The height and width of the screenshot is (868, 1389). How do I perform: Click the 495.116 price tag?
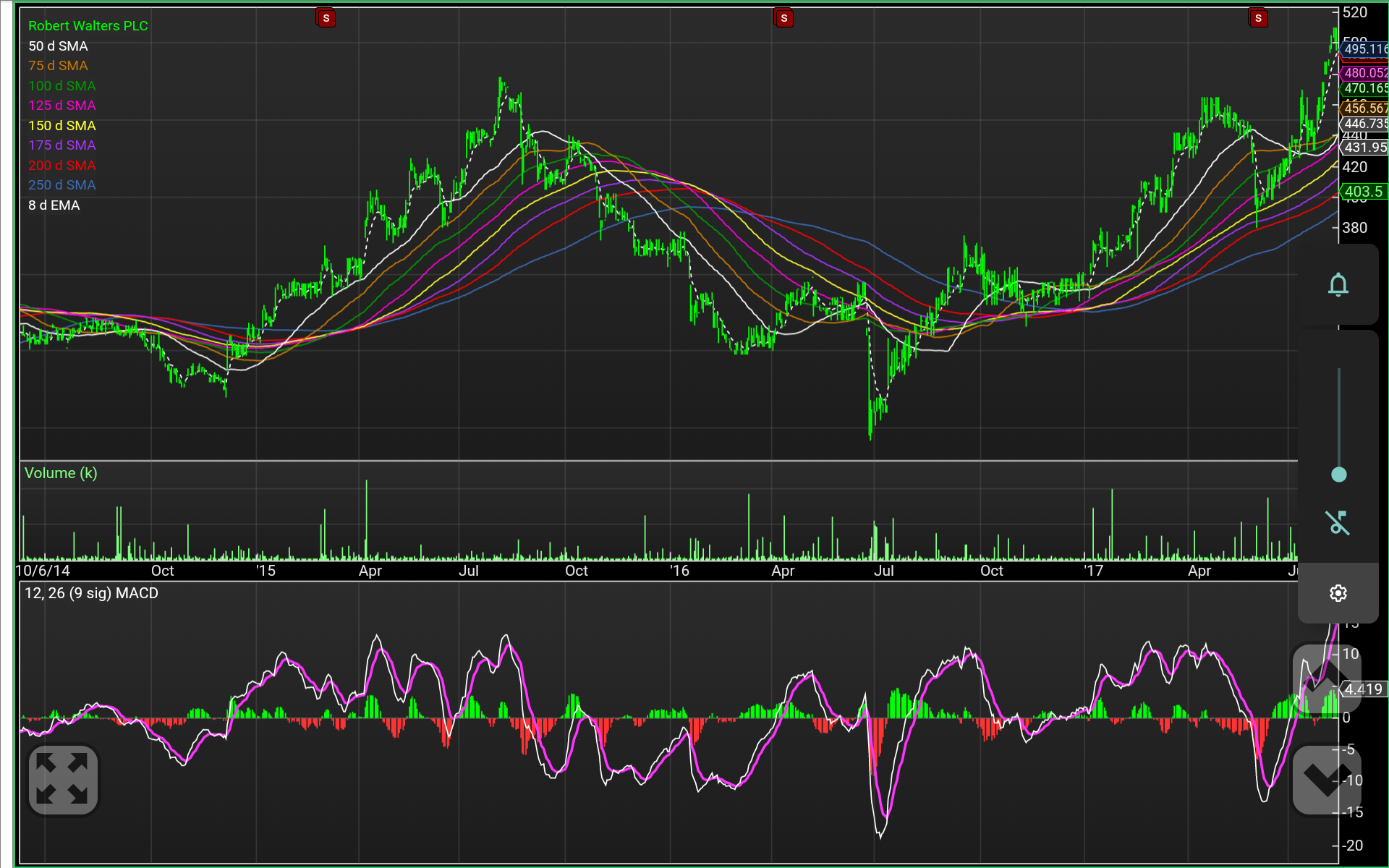click(x=1364, y=49)
